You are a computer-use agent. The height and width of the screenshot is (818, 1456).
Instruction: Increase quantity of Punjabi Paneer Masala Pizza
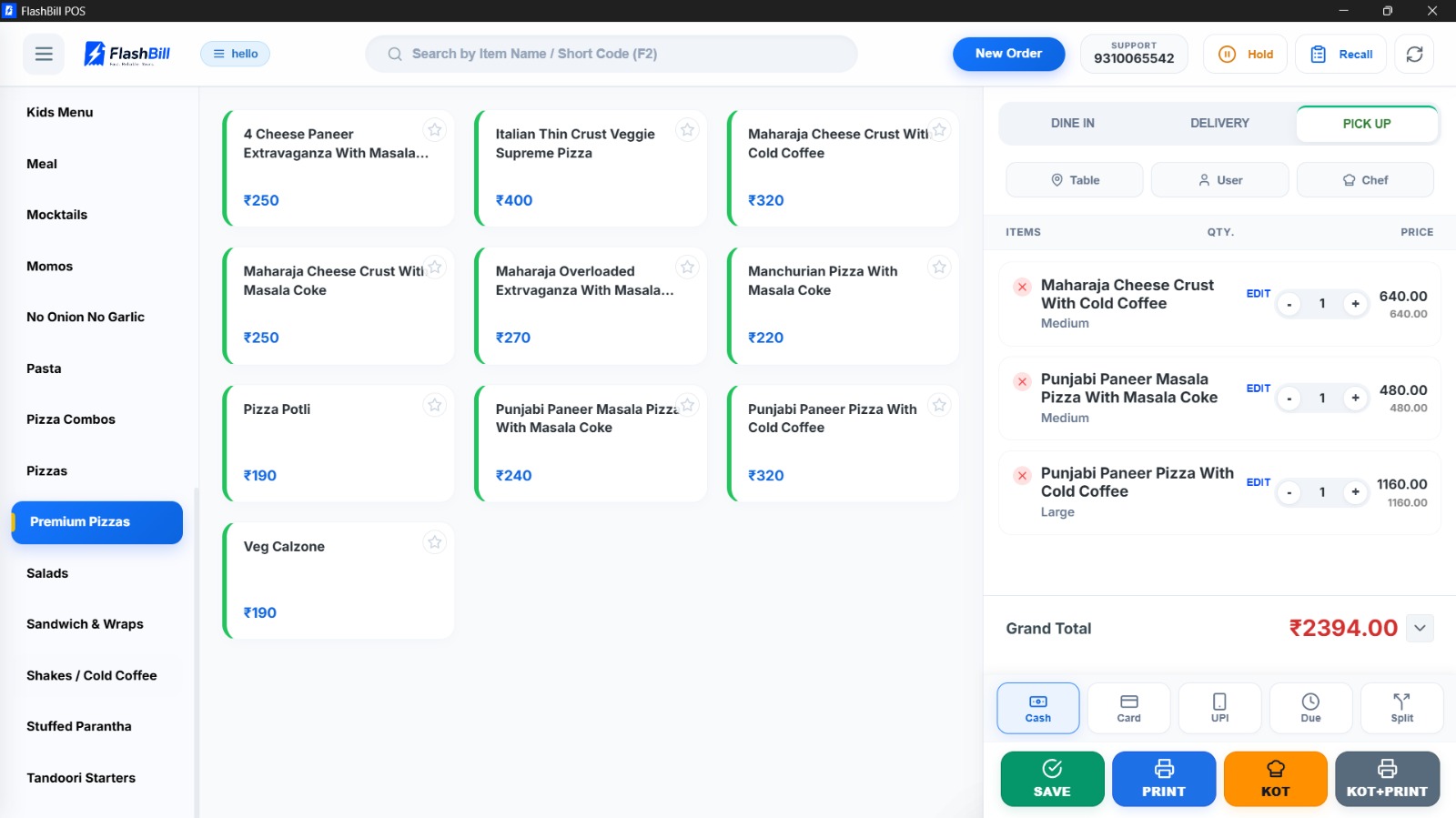click(1355, 399)
